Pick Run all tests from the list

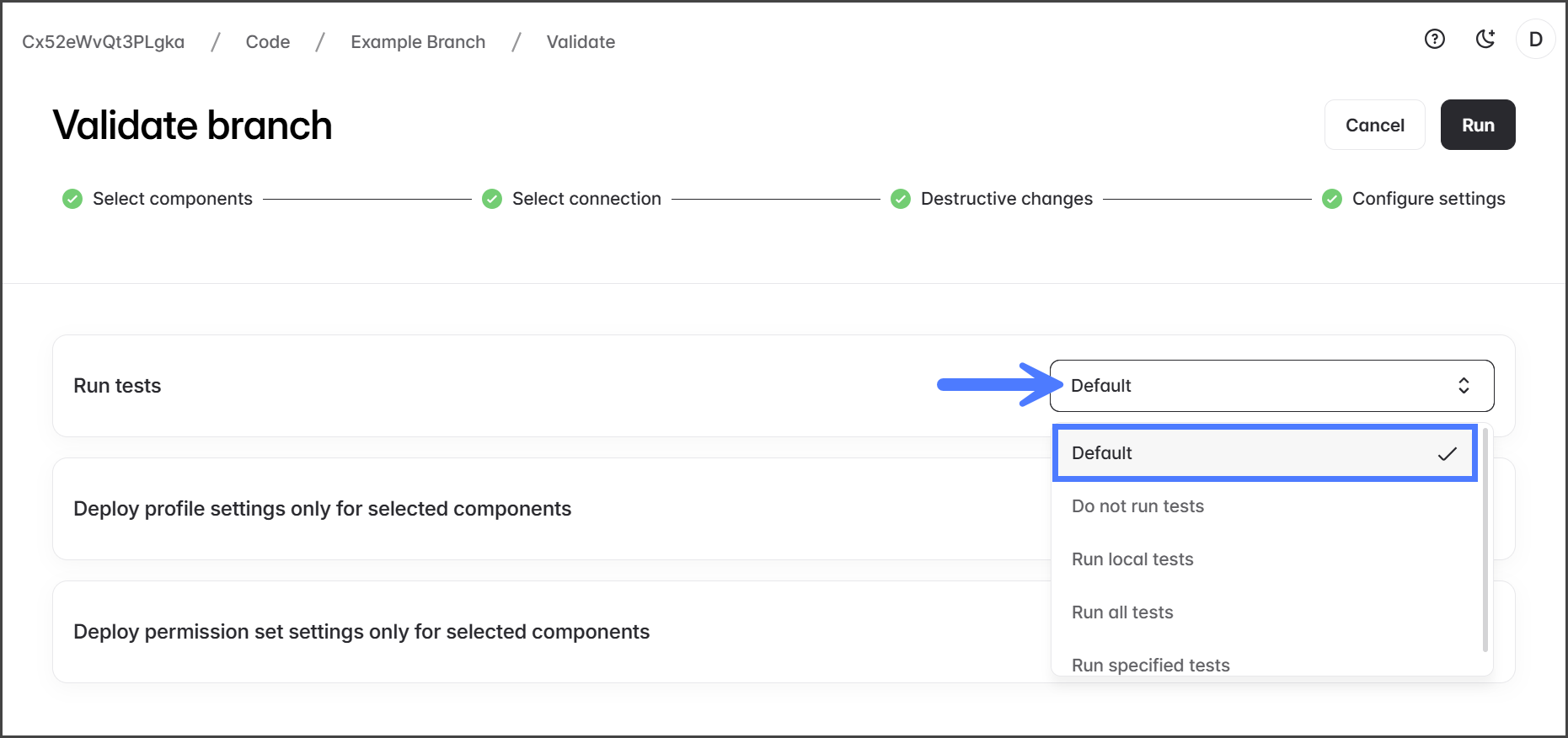click(x=1122, y=612)
